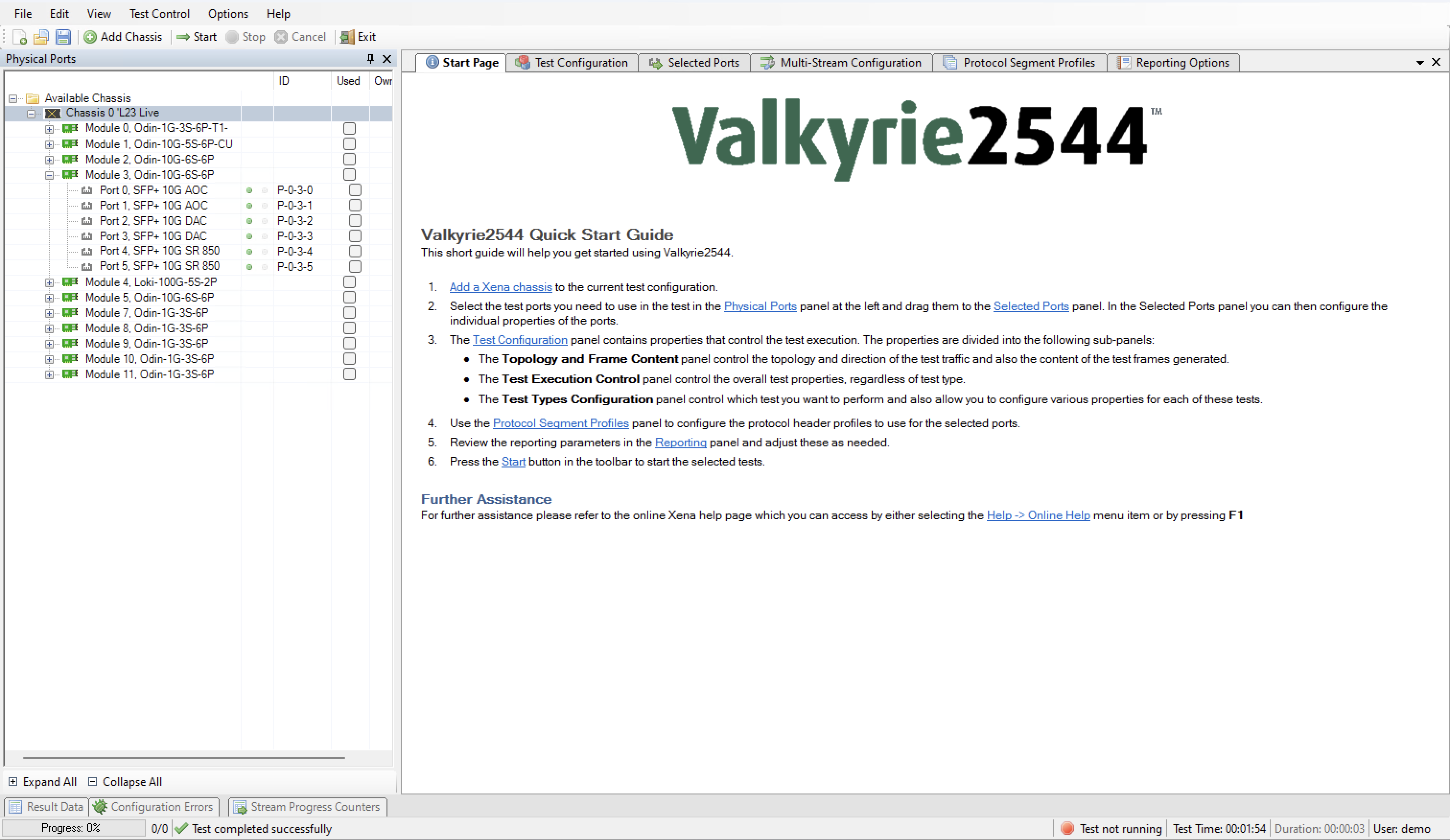Check the Used box for Module 4
The height and width of the screenshot is (840, 1450).
[349, 282]
